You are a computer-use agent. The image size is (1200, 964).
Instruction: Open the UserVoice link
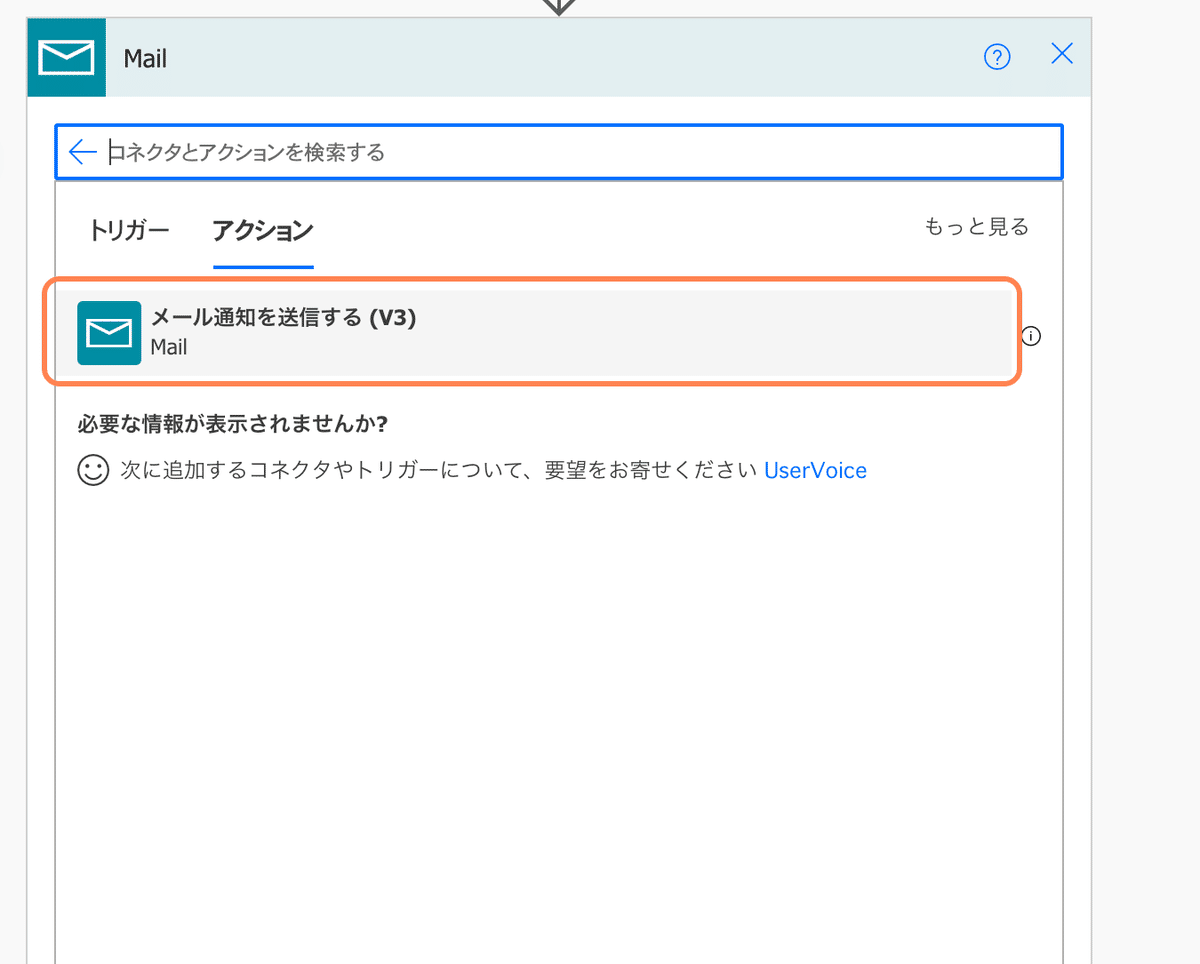pos(815,470)
